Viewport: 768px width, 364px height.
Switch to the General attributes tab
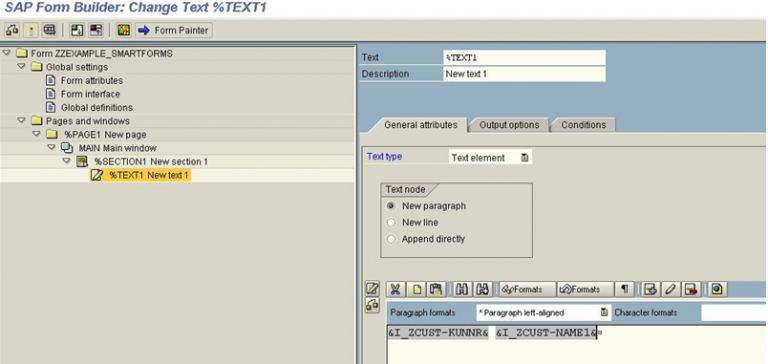(x=421, y=125)
